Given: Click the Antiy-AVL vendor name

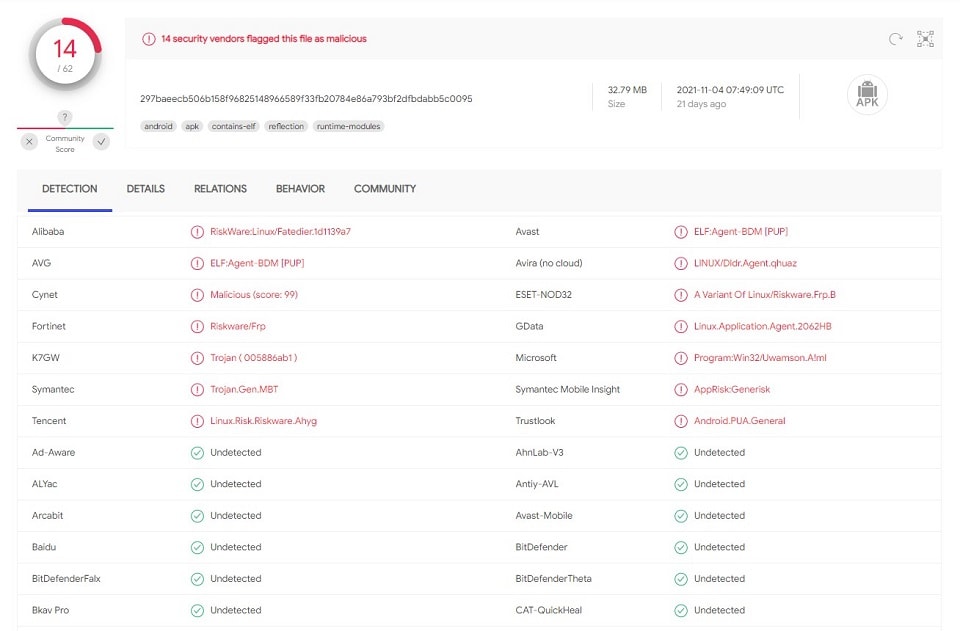Looking at the screenshot, I should click(537, 484).
